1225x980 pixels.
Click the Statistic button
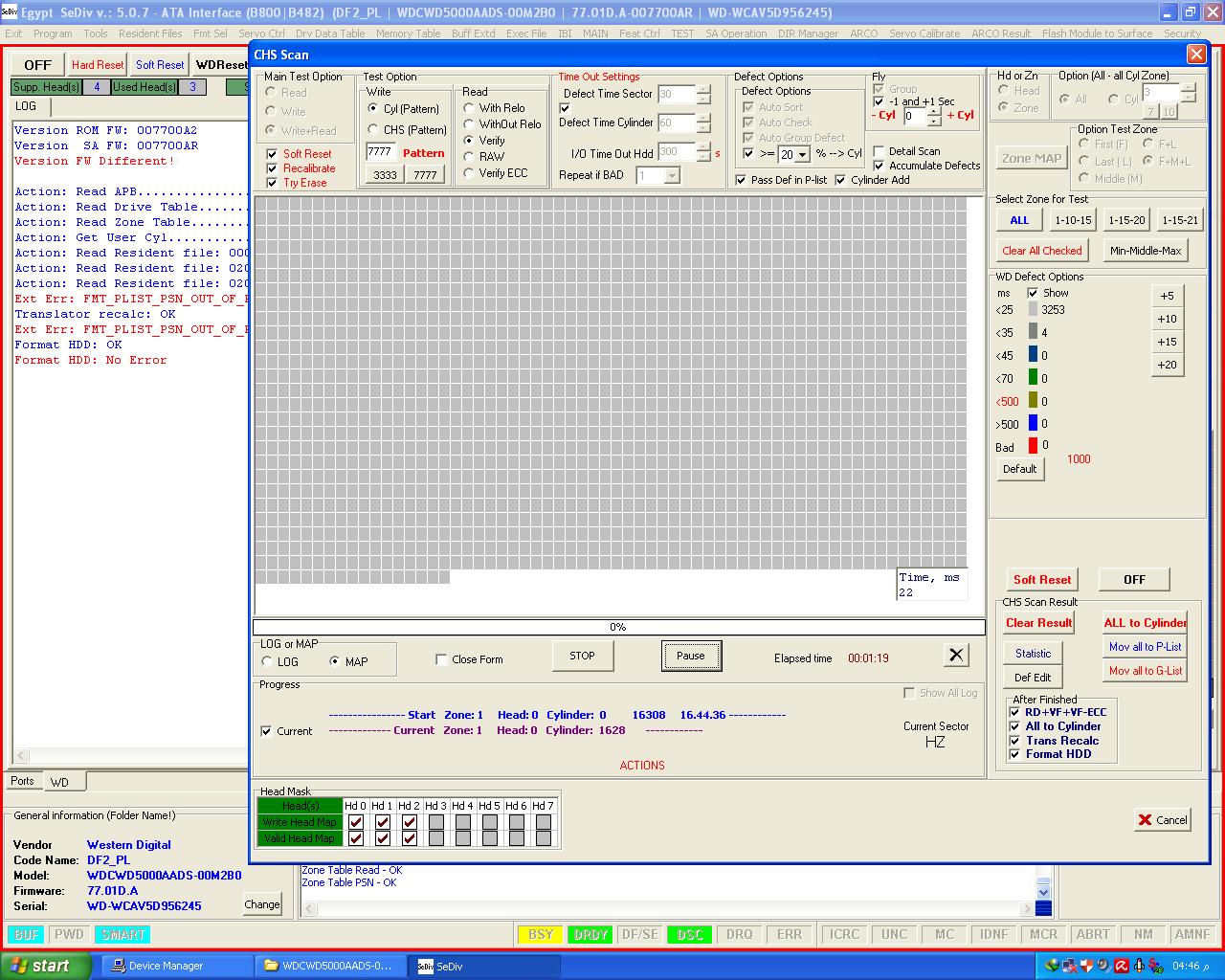tap(1033, 653)
